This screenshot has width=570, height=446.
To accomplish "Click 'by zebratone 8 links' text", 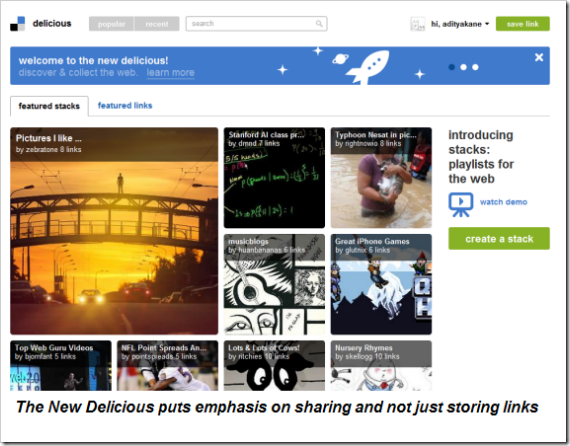I will point(48,149).
